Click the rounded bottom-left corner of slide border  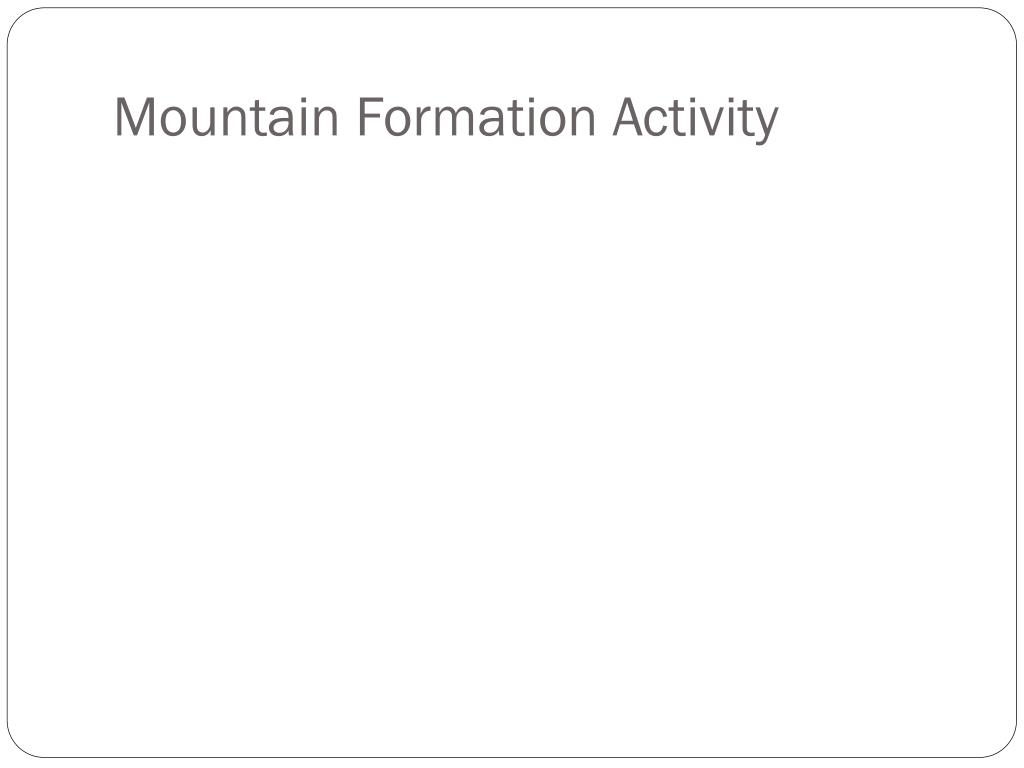tap(18, 747)
